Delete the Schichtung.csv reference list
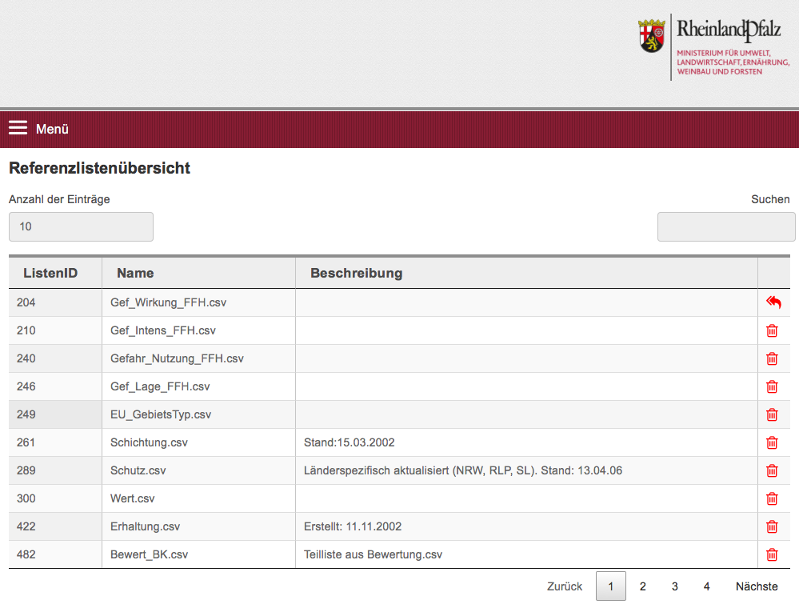The width and height of the screenshot is (799, 608). (772, 443)
